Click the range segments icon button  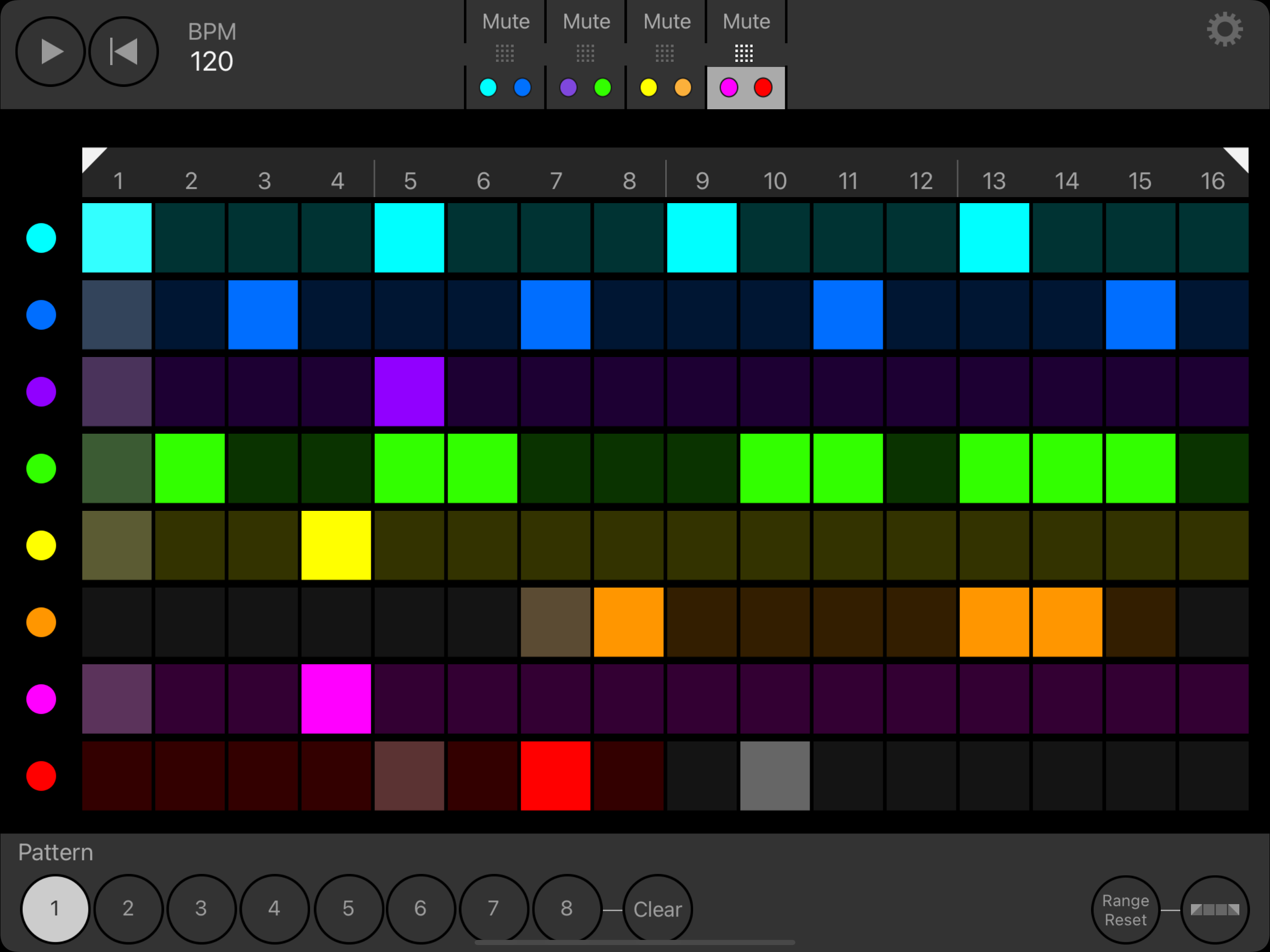(1215, 910)
